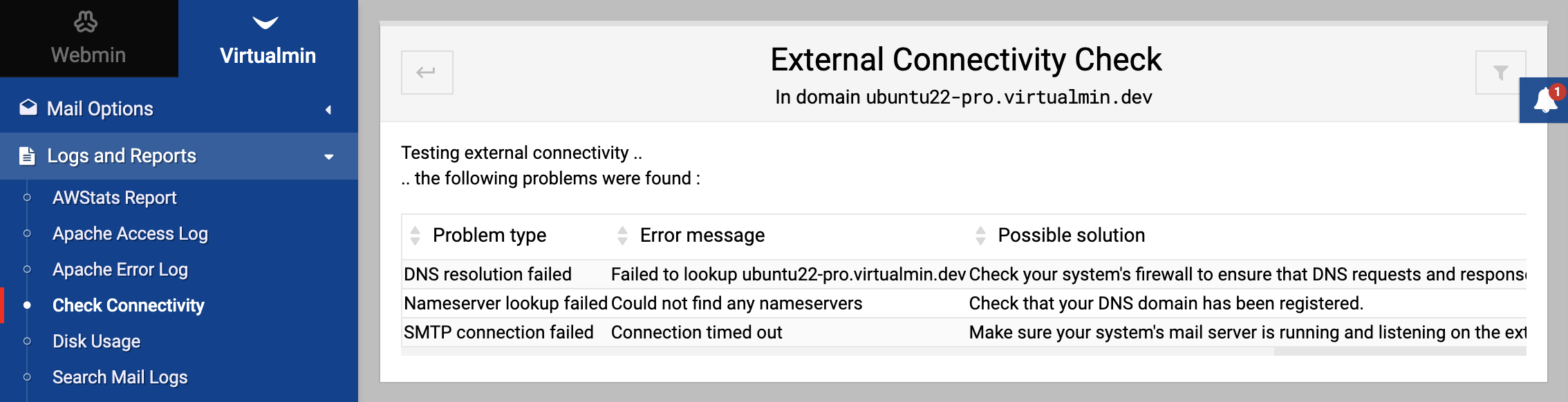
Task: Open Apache Access Log
Action: point(130,233)
